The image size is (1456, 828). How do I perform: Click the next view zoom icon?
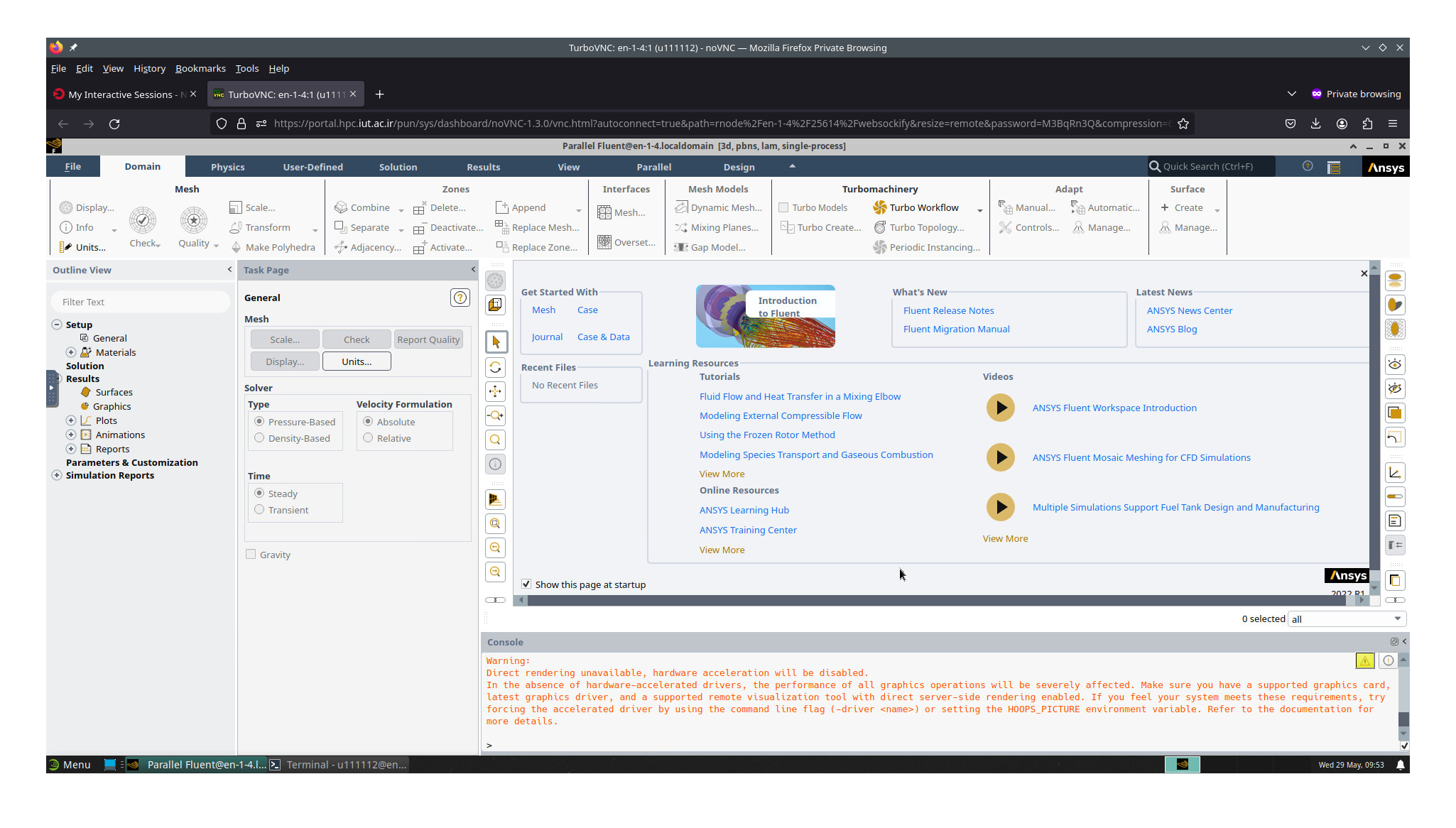(495, 572)
